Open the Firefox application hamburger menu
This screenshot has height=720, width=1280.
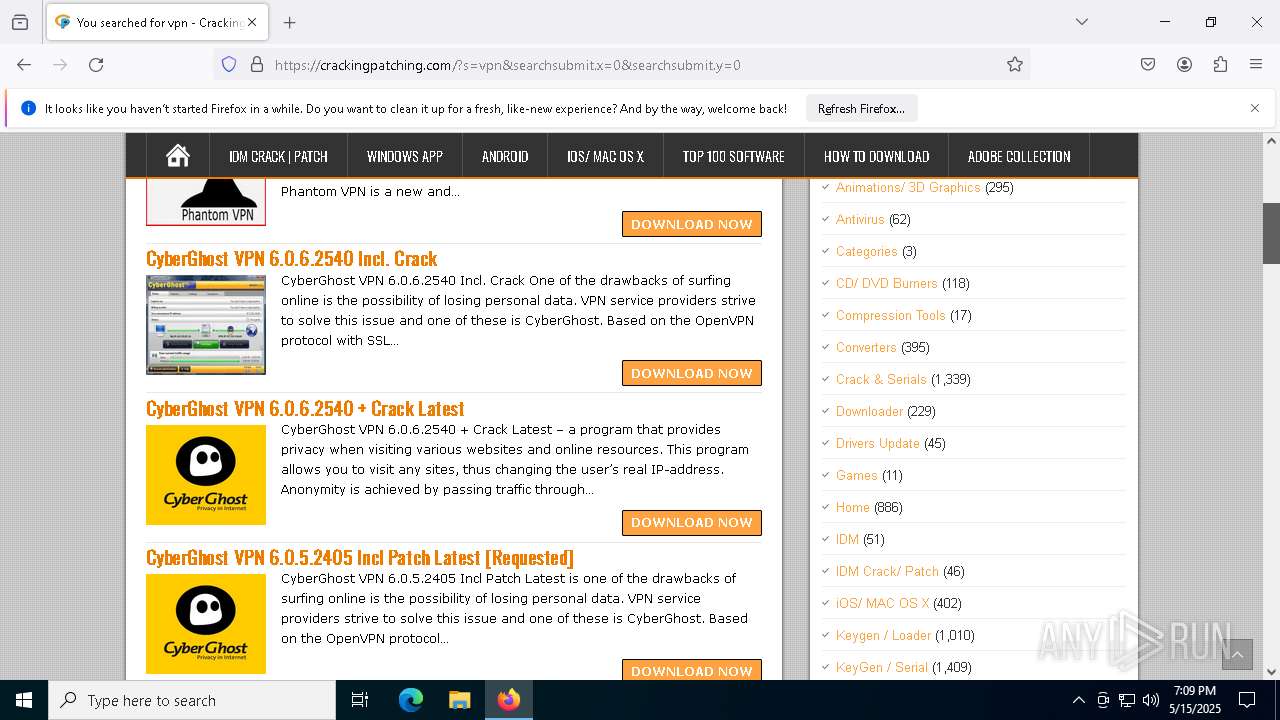point(1256,65)
